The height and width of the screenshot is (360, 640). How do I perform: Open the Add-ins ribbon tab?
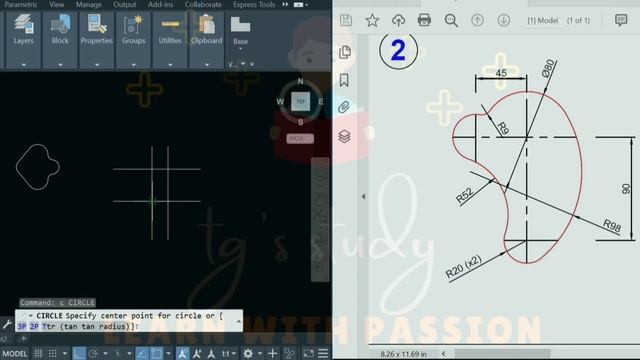tap(160, 4)
